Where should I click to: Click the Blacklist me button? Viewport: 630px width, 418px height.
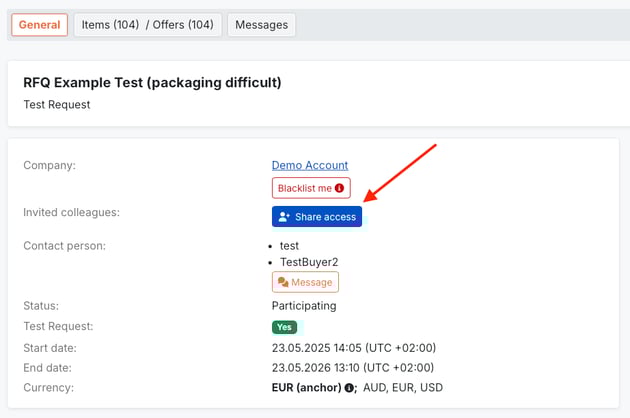(310, 188)
